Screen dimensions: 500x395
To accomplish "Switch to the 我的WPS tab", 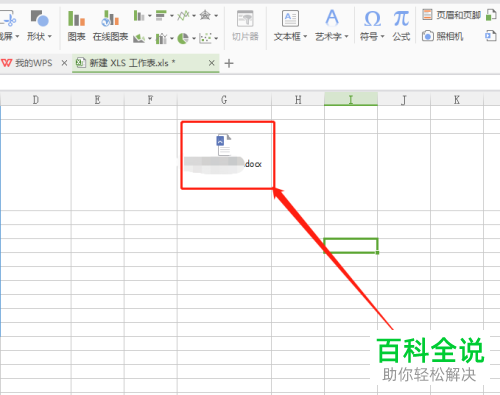I will coord(33,63).
